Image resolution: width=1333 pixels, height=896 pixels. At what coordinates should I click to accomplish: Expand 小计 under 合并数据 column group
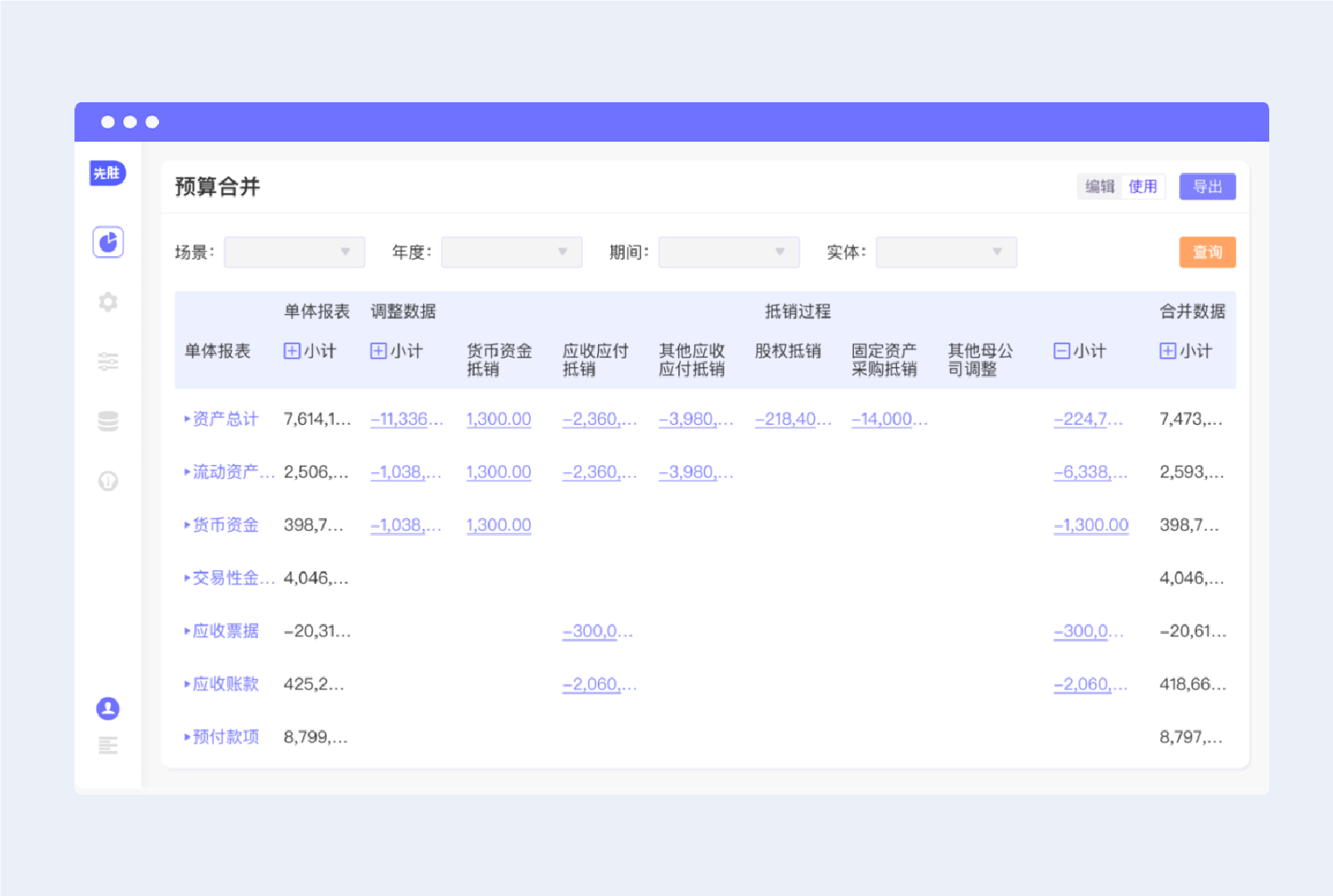click(1168, 351)
